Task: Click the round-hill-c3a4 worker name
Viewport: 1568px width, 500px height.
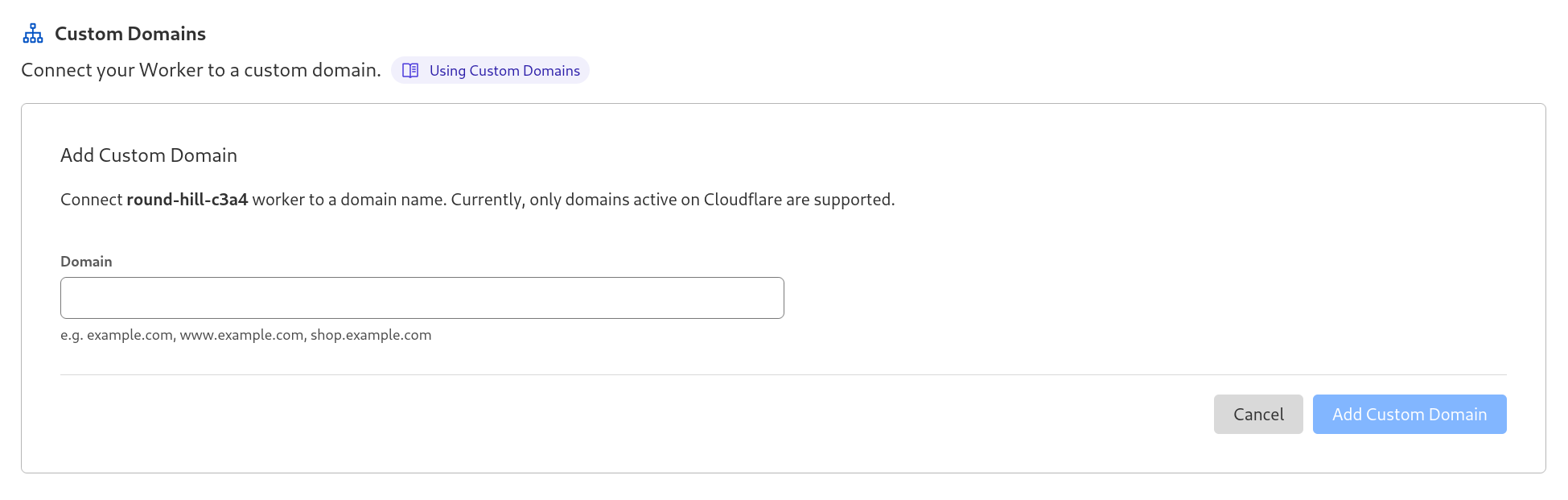Action: click(x=188, y=199)
